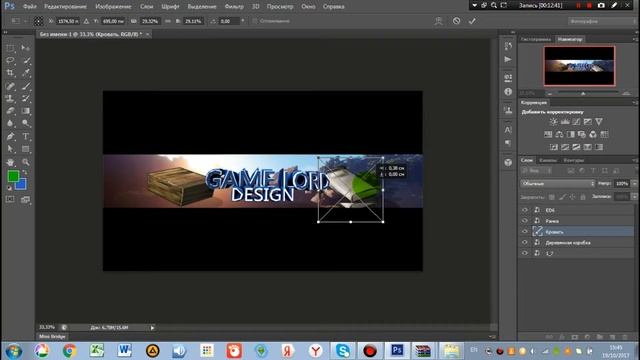Screen dimensions: 640x360
Task: Toggle the anti-alias checkbox in options bar
Action: 255,21
